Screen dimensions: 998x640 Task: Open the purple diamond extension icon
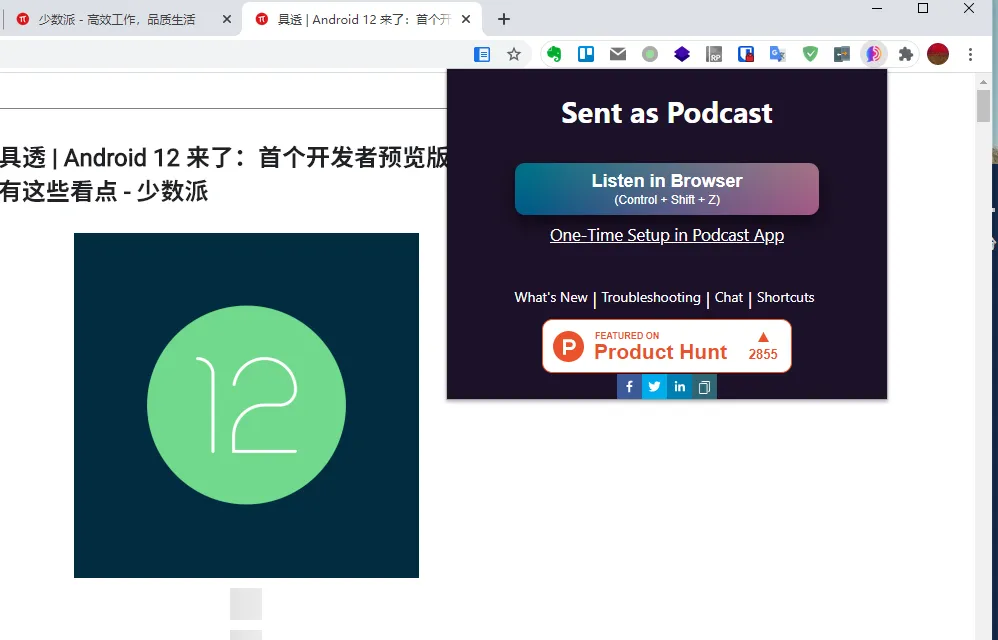[x=682, y=54]
